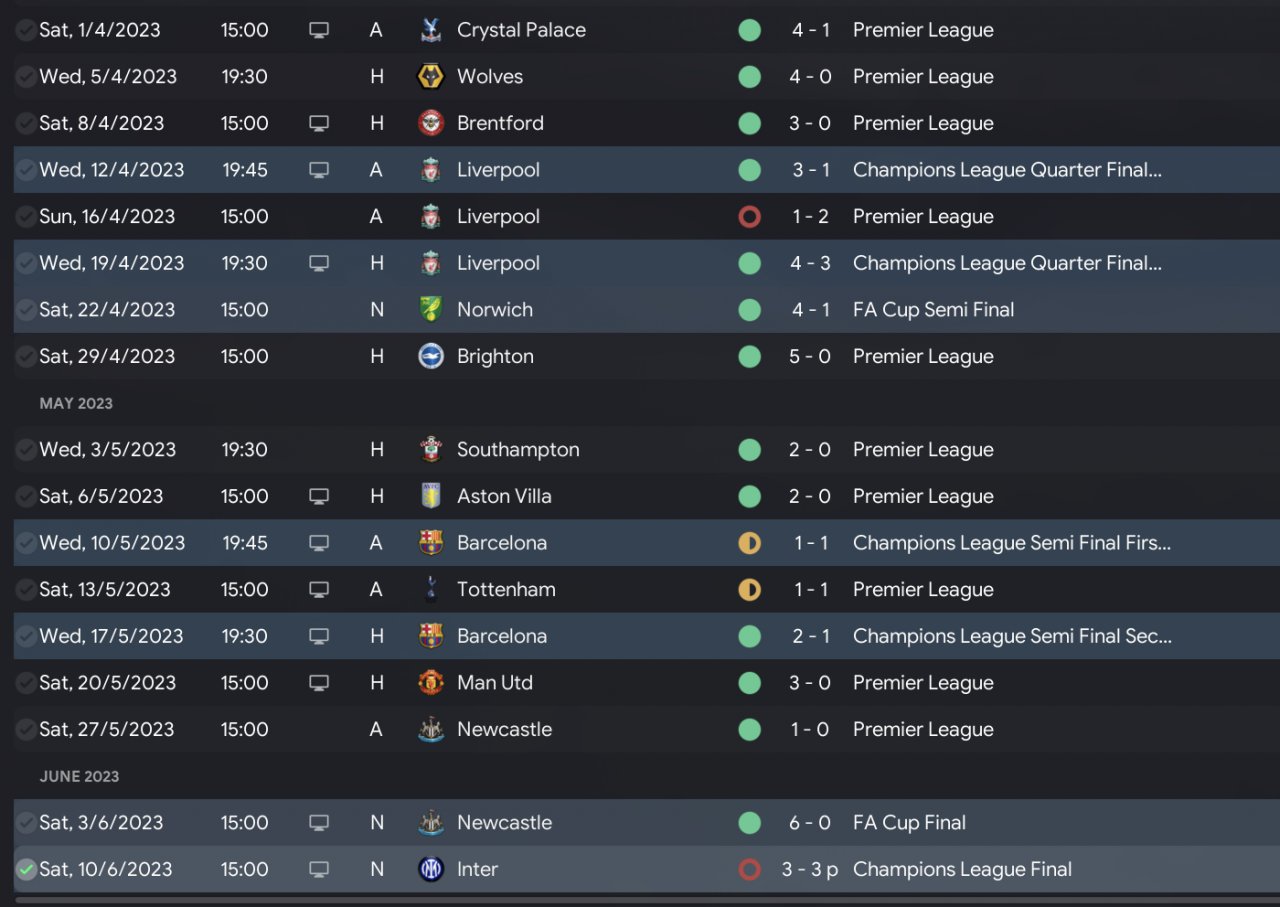Click the Man Utd club crest
The height and width of the screenshot is (907, 1280).
(431, 683)
